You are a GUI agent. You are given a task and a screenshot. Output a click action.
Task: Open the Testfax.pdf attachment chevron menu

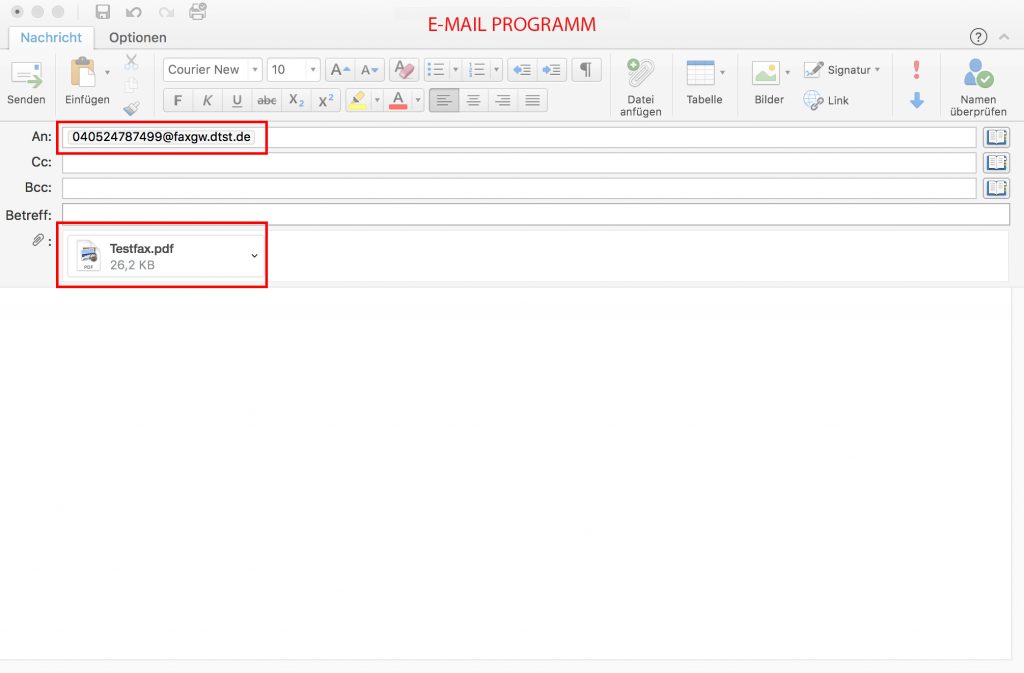[x=254, y=256]
